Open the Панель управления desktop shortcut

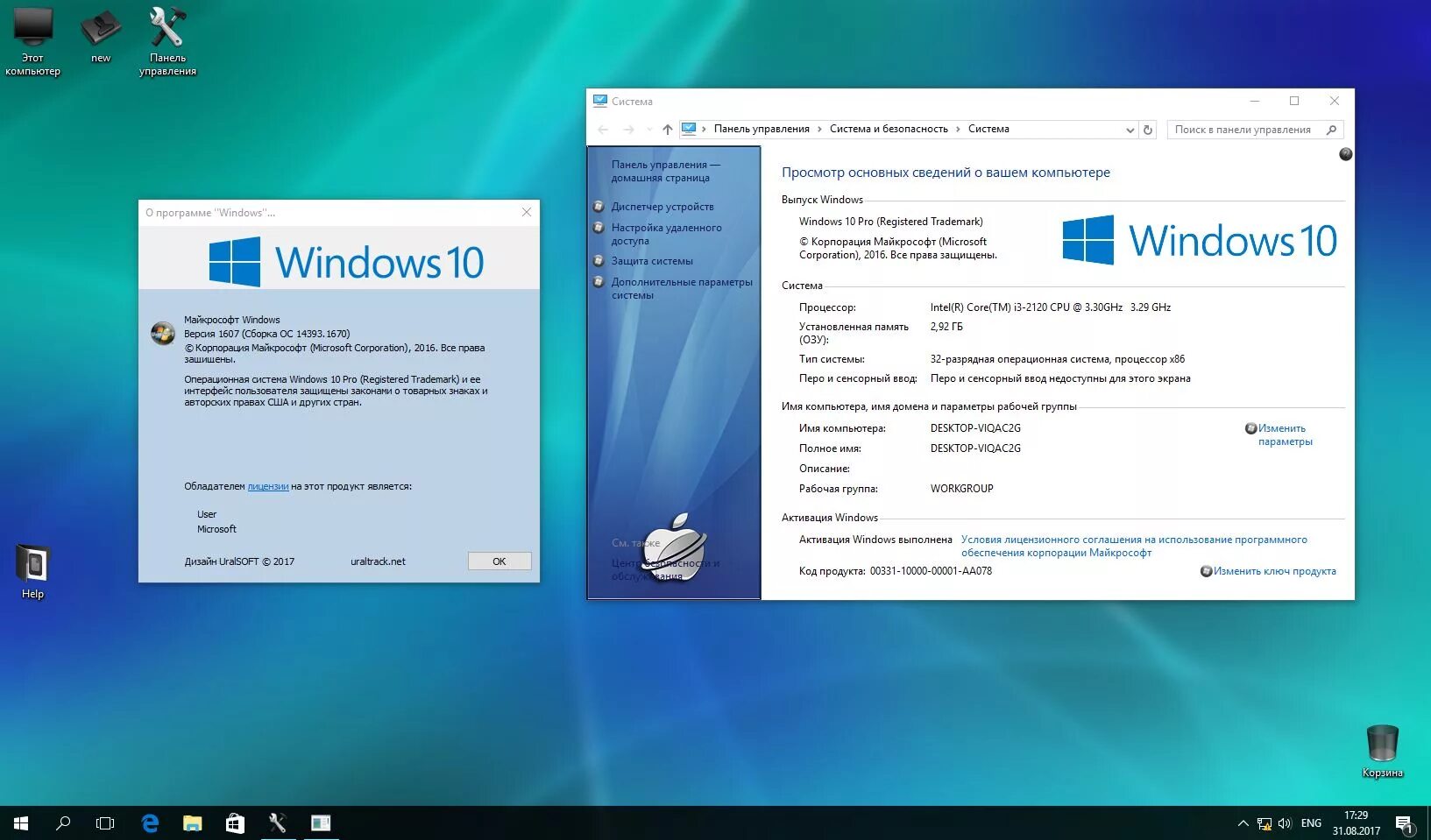166,35
